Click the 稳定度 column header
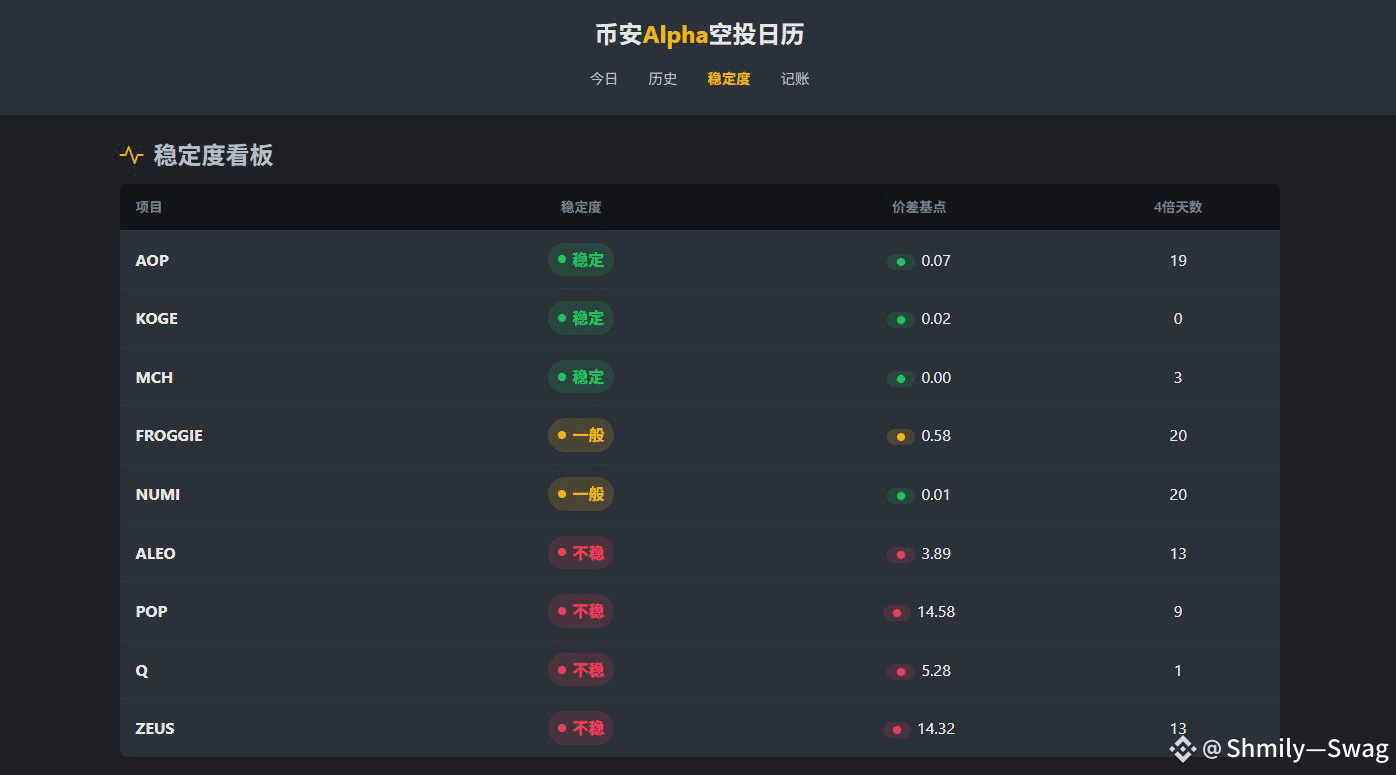This screenshot has width=1396, height=775. pyautogui.click(x=581, y=207)
